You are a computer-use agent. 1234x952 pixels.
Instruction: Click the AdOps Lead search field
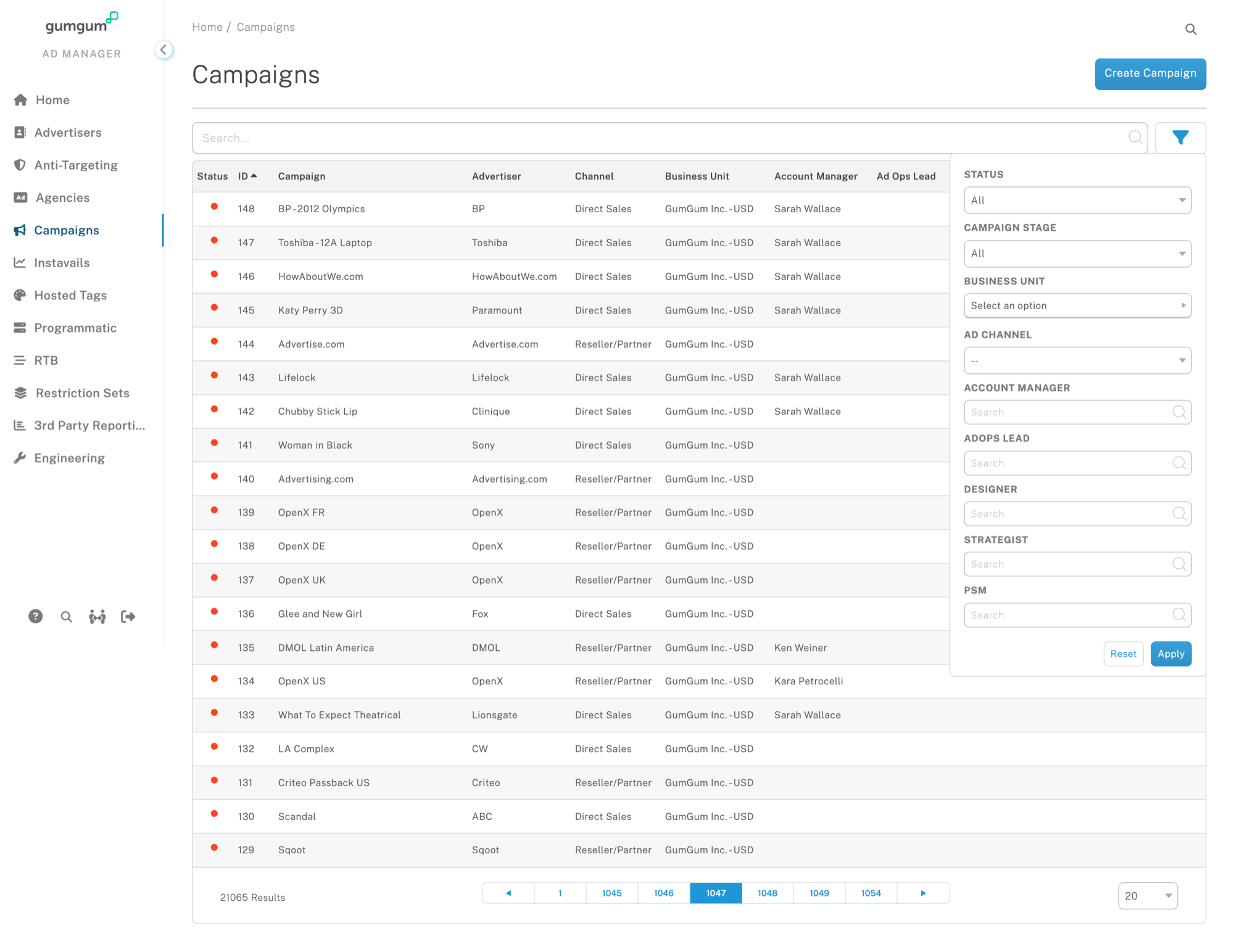point(1077,463)
